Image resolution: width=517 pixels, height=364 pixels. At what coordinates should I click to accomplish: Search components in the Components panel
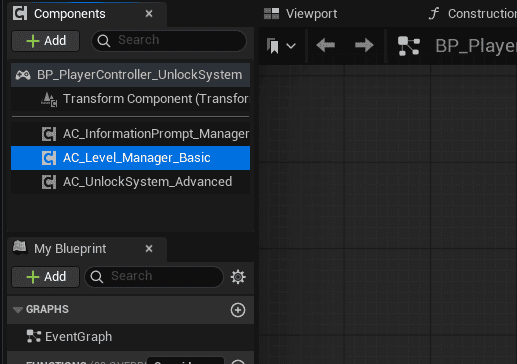tap(169, 41)
